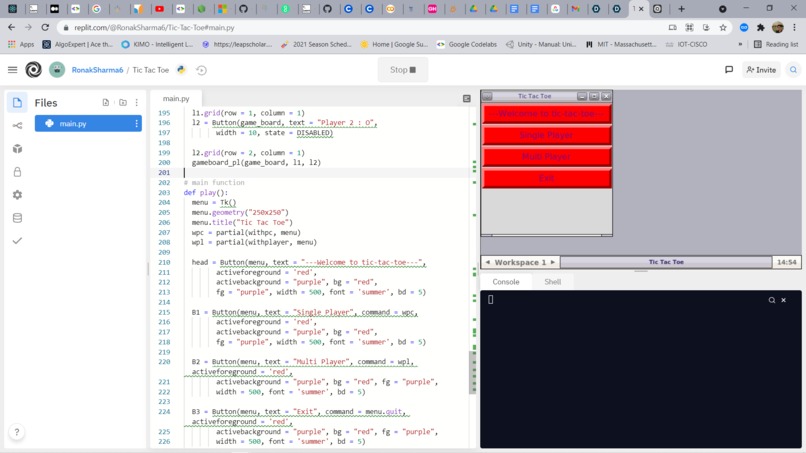This screenshot has height=453, width=806.
Task: Open a new browser tab
Action: click(681, 9)
